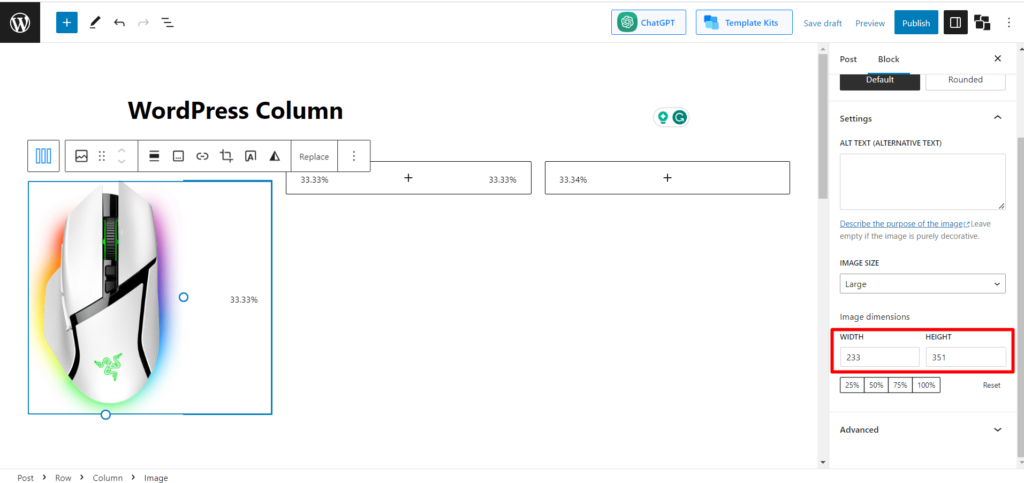Add text over image
This screenshot has height=483, width=1024.
251,156
